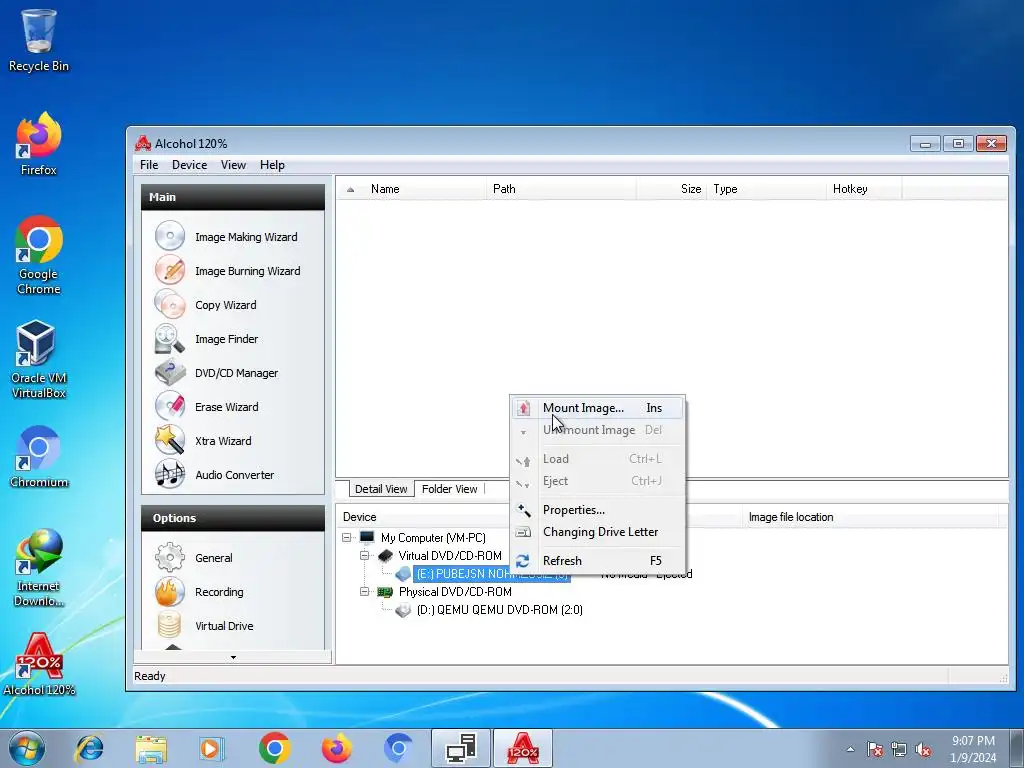Open Chromium desktop shortcut
Viewport: 1024px width, 768px height.
click(39, 457)
